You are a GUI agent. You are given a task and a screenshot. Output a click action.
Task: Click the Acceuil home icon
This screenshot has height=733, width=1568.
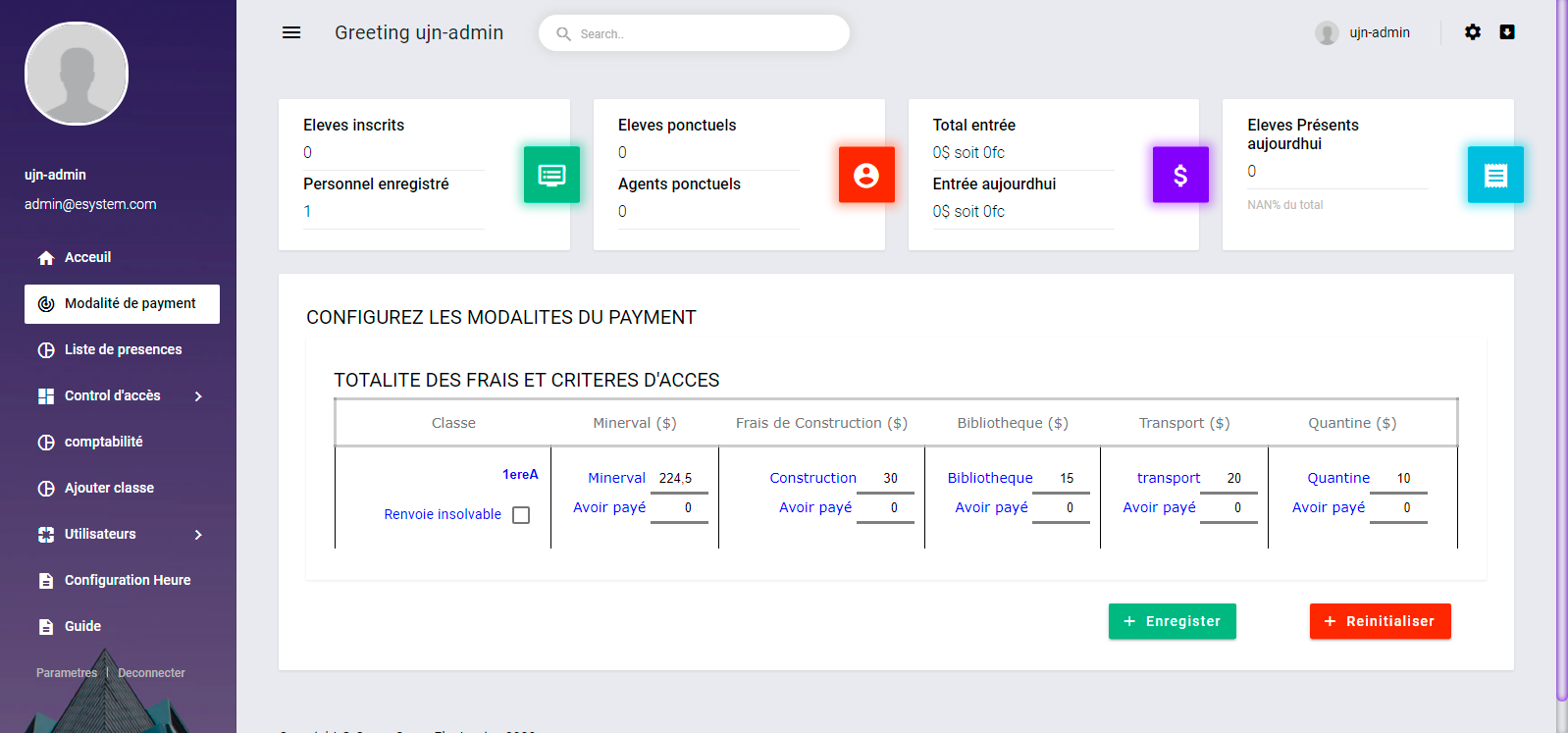(x=46, y=258)
